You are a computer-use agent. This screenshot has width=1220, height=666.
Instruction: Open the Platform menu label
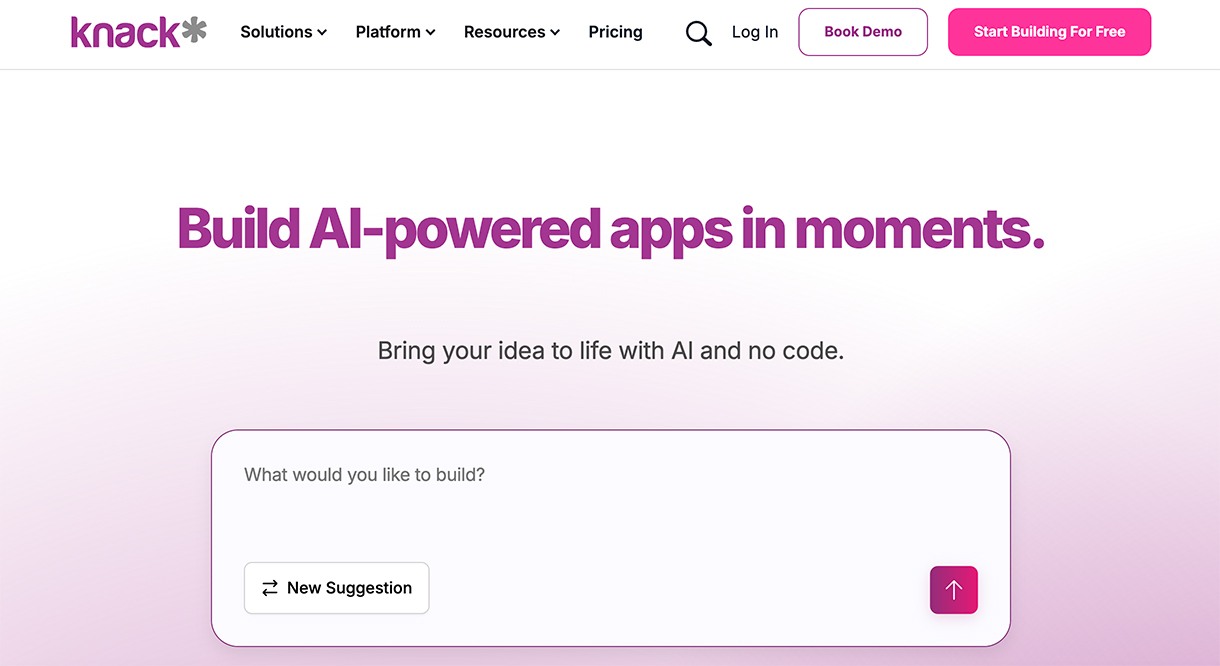coord(388,32)
